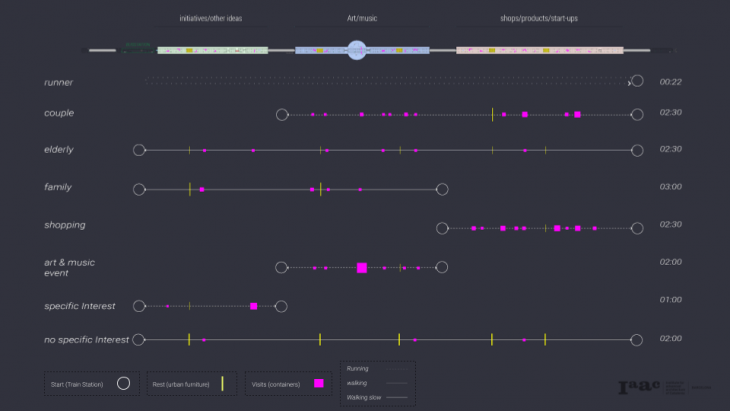Click the large magenta square on art & music row
730x411 pixels.
(x=362, y=268)
